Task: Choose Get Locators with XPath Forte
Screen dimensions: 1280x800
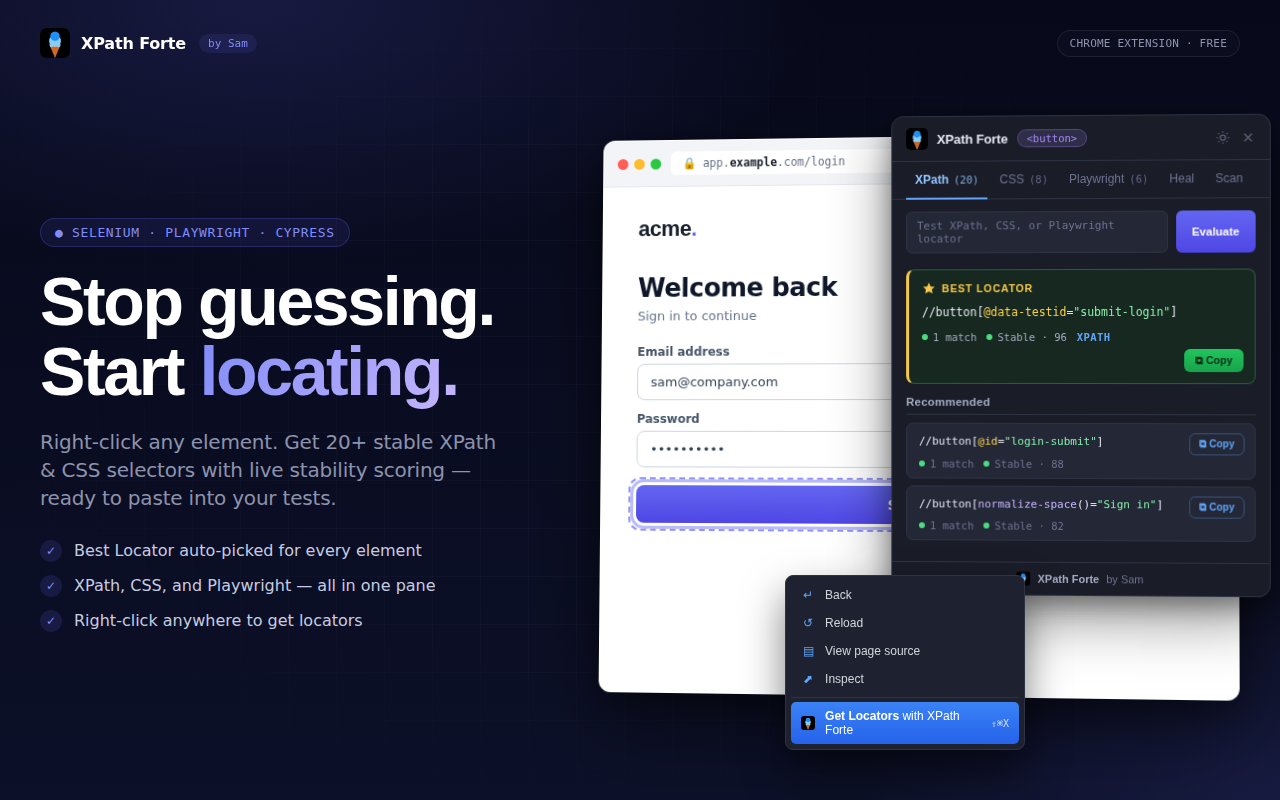Action: pos(905,723)
